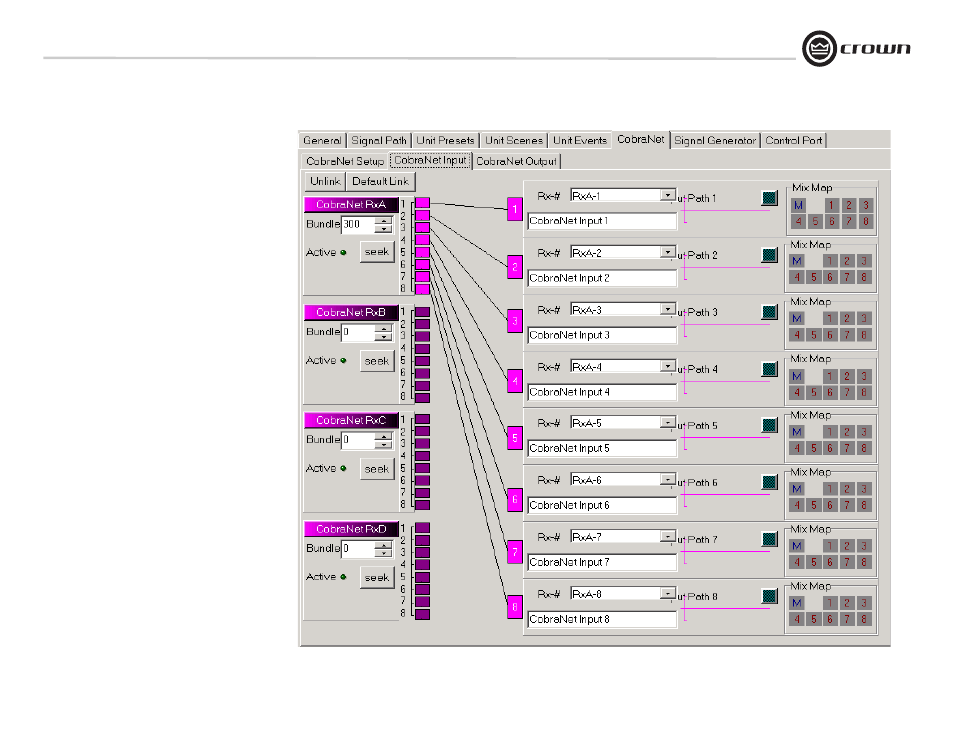Click seek button for CobraNet RxC
The width and height of the screenshot is (954, 737).
377,469
